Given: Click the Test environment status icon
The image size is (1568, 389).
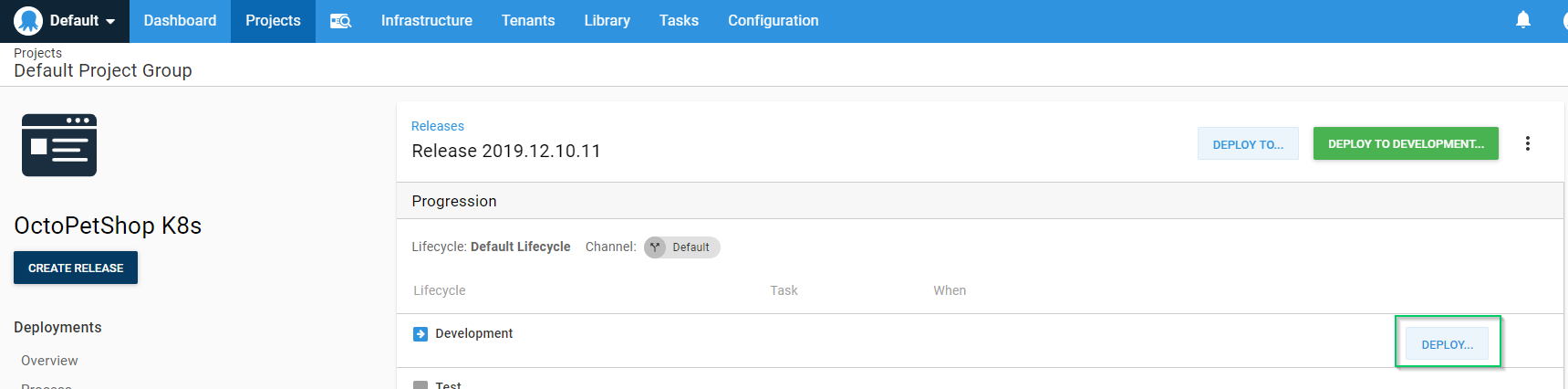Looking at the screenshot, I should (421, 384).
